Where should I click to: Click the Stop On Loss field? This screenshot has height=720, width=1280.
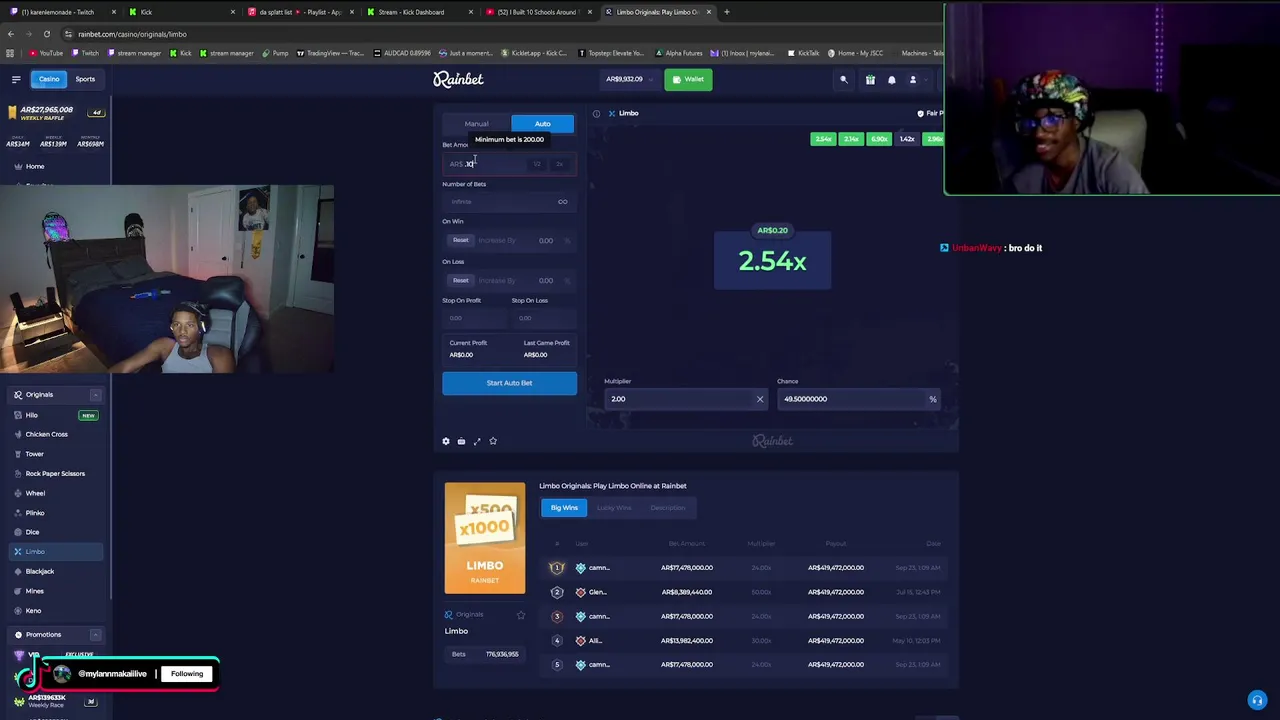click(x=543, y=318)
